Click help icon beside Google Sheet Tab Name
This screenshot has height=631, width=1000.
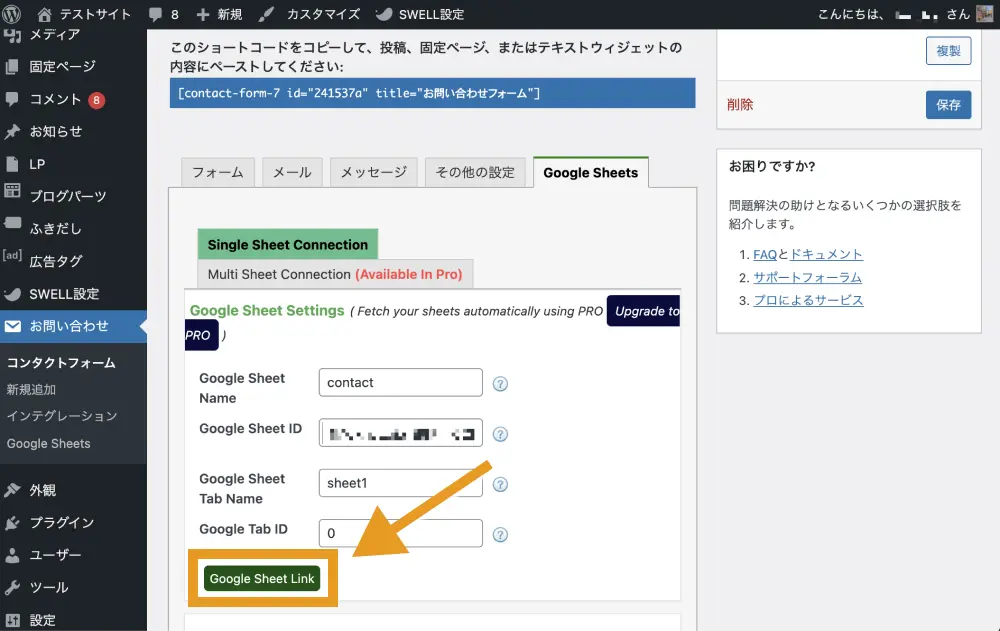coord(501,484)
